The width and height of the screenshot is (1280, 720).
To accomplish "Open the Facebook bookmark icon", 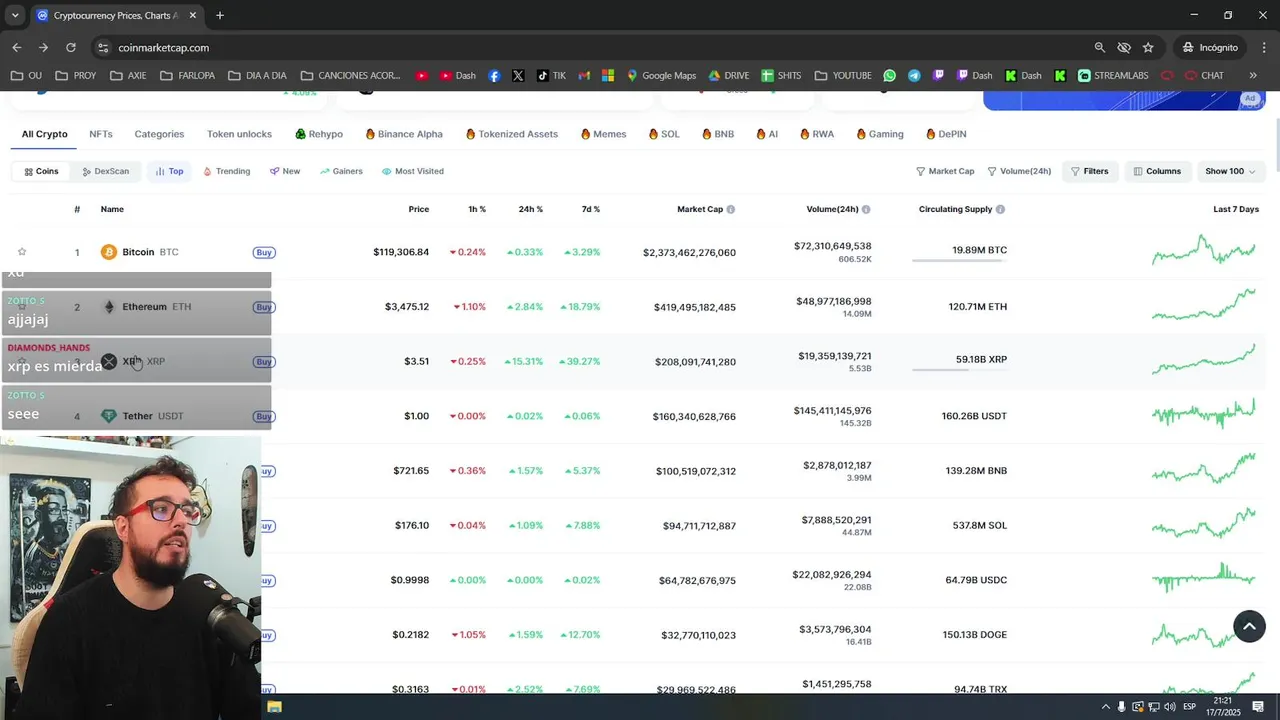I will (494, 75).
